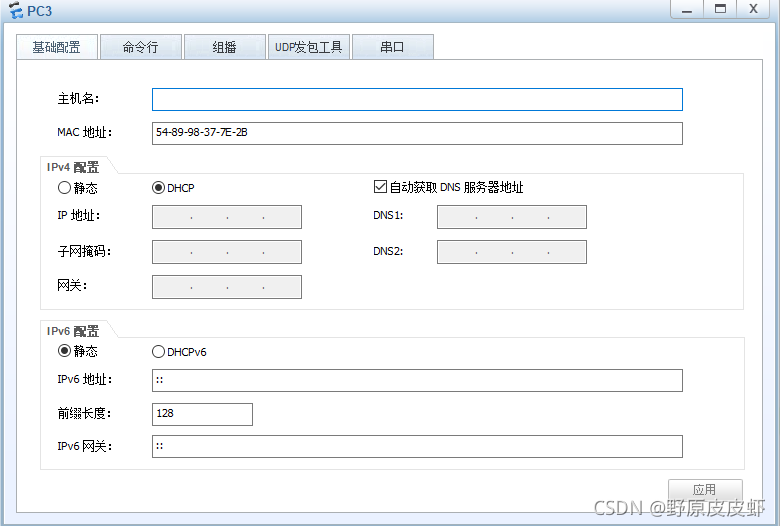Close the PC3 window
780x526 pixels.
click(x=753, y=9)
